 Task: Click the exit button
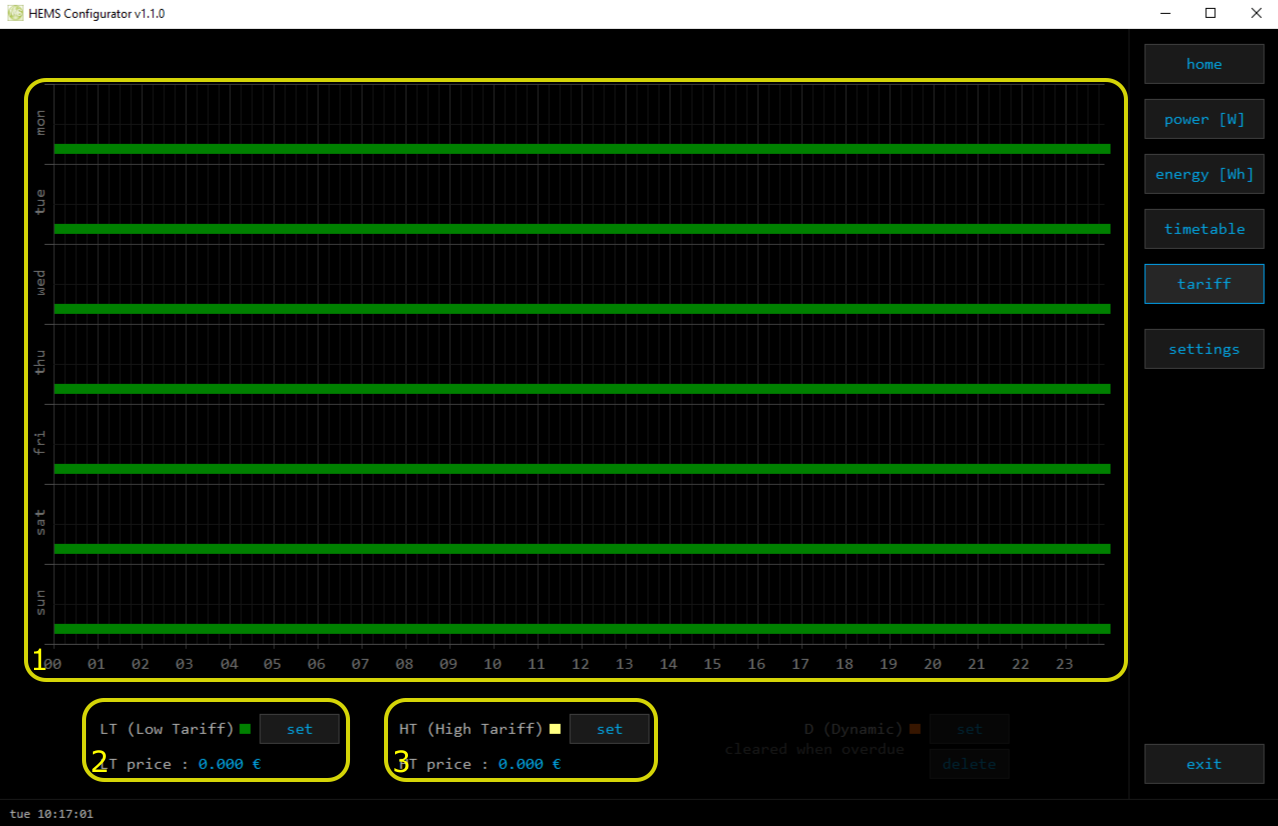1204,764
